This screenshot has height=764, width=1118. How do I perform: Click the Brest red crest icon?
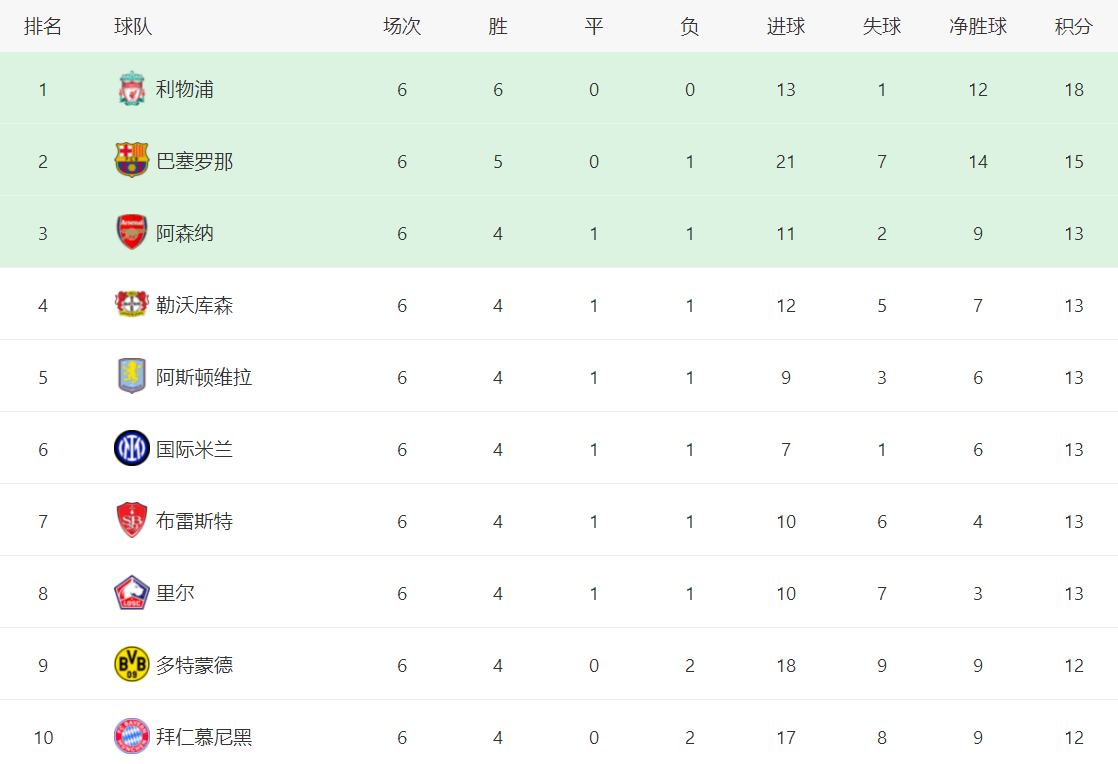131,521
